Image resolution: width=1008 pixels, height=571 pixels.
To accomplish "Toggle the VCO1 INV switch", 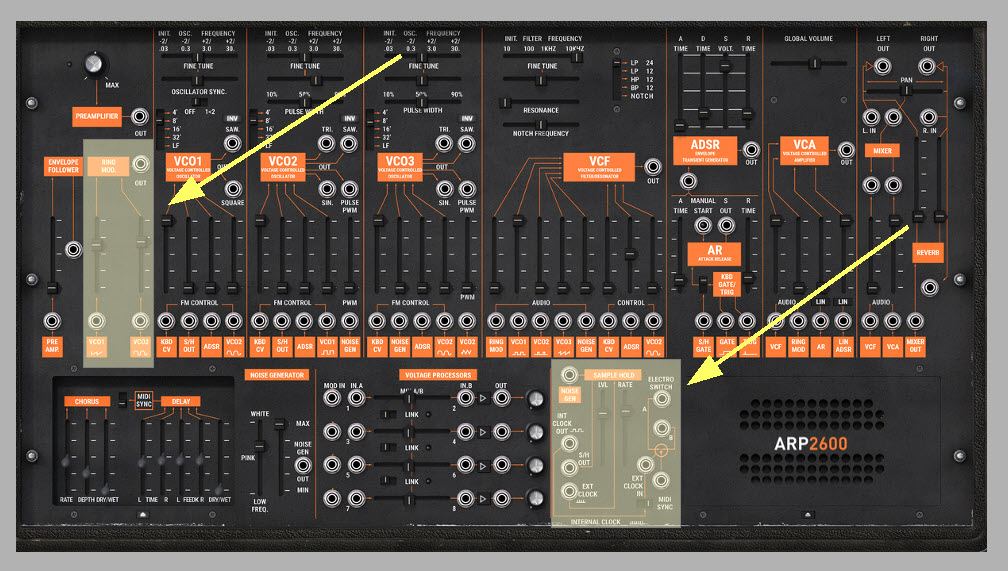I will point(231,119).
